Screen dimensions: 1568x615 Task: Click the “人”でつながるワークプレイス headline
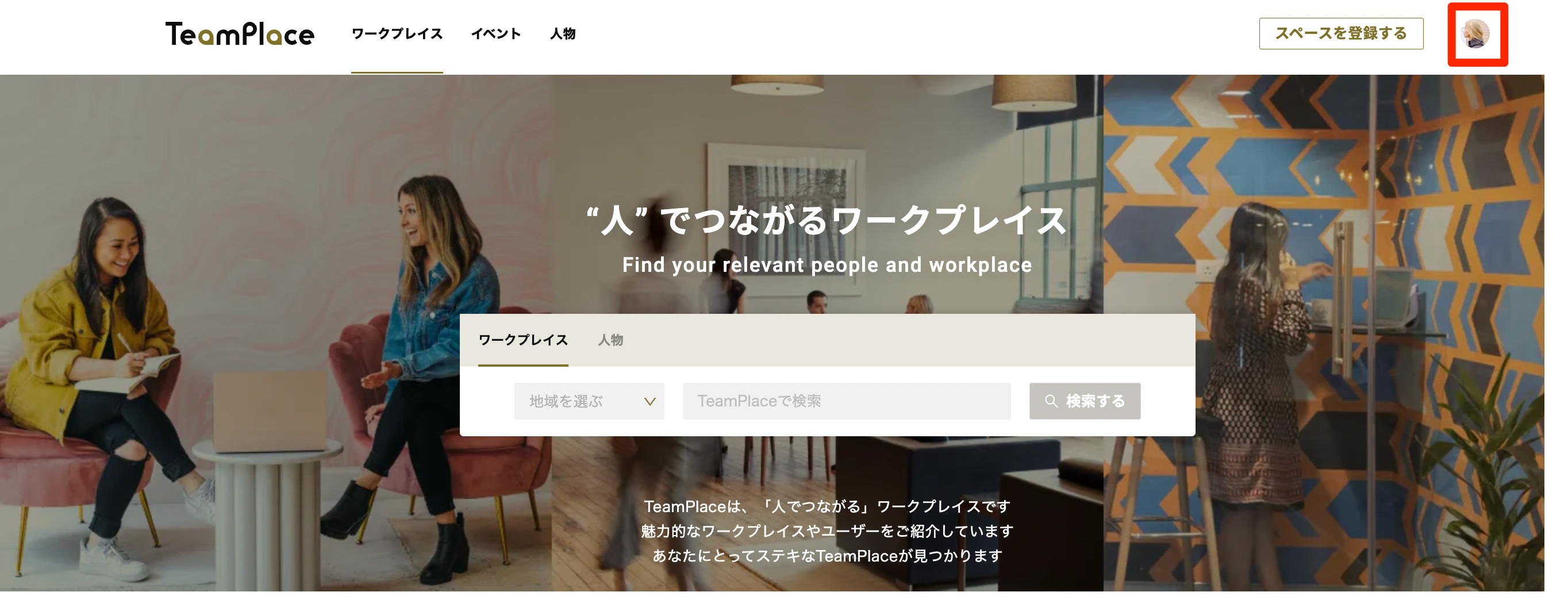[x=827, y=220]
